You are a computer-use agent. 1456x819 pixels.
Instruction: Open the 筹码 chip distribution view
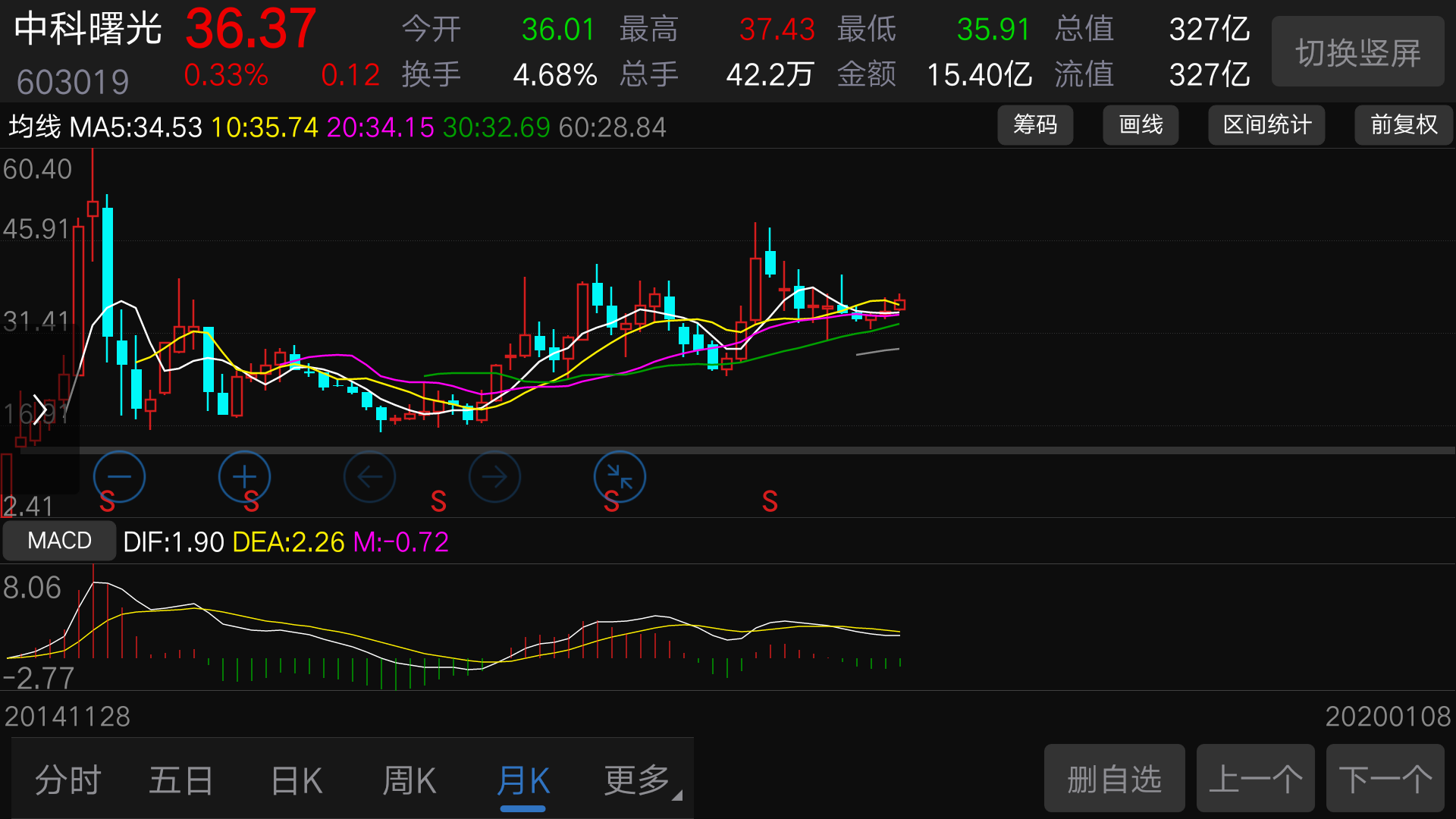click(1035, 124)
